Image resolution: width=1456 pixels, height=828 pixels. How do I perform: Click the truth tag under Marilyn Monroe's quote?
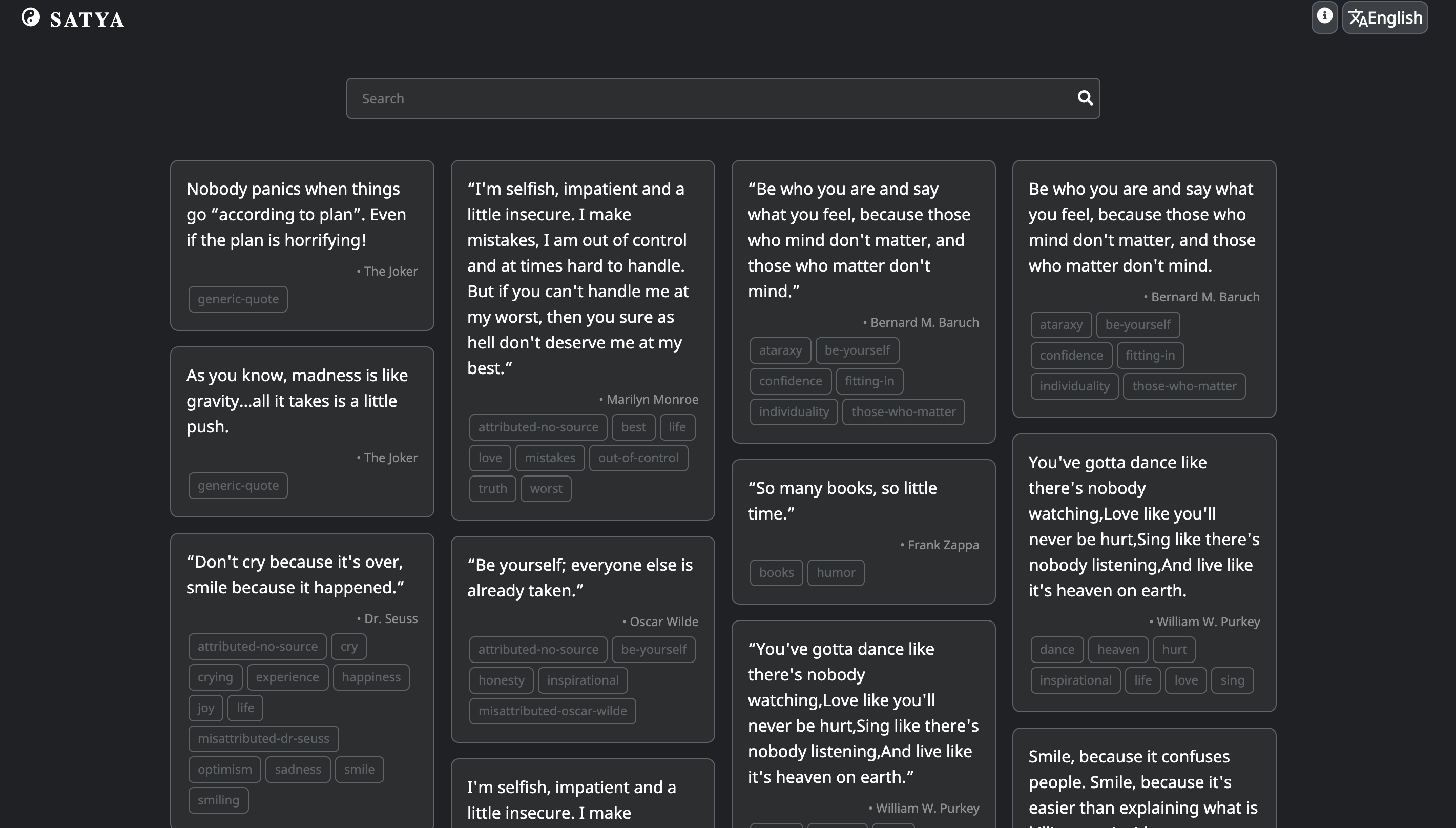pos(492,488)
